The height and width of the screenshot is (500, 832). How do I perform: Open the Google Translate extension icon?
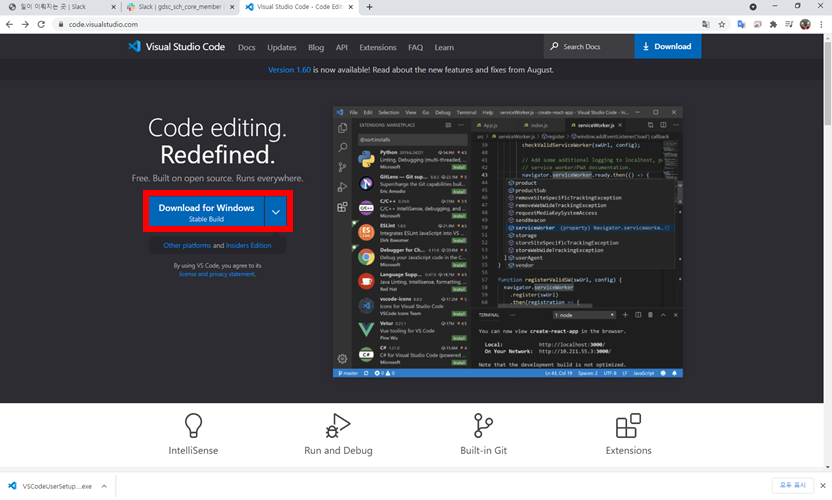point(741,24)
